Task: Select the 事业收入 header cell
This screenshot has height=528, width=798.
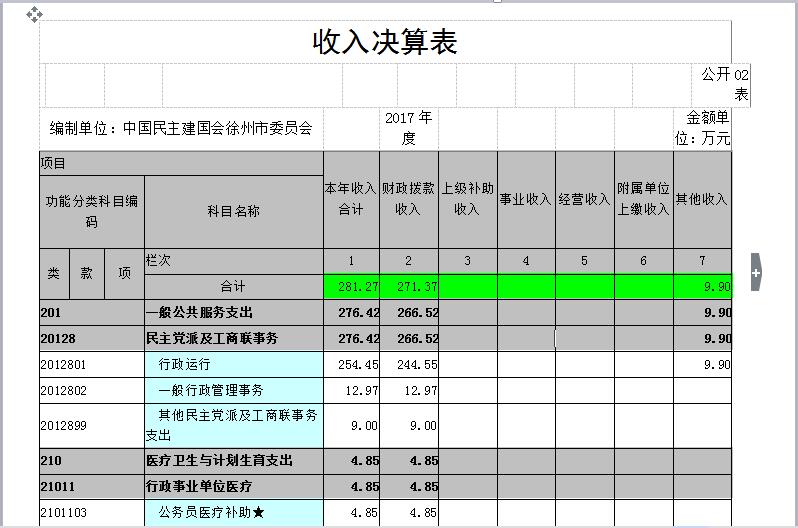Action: point(525,199)
